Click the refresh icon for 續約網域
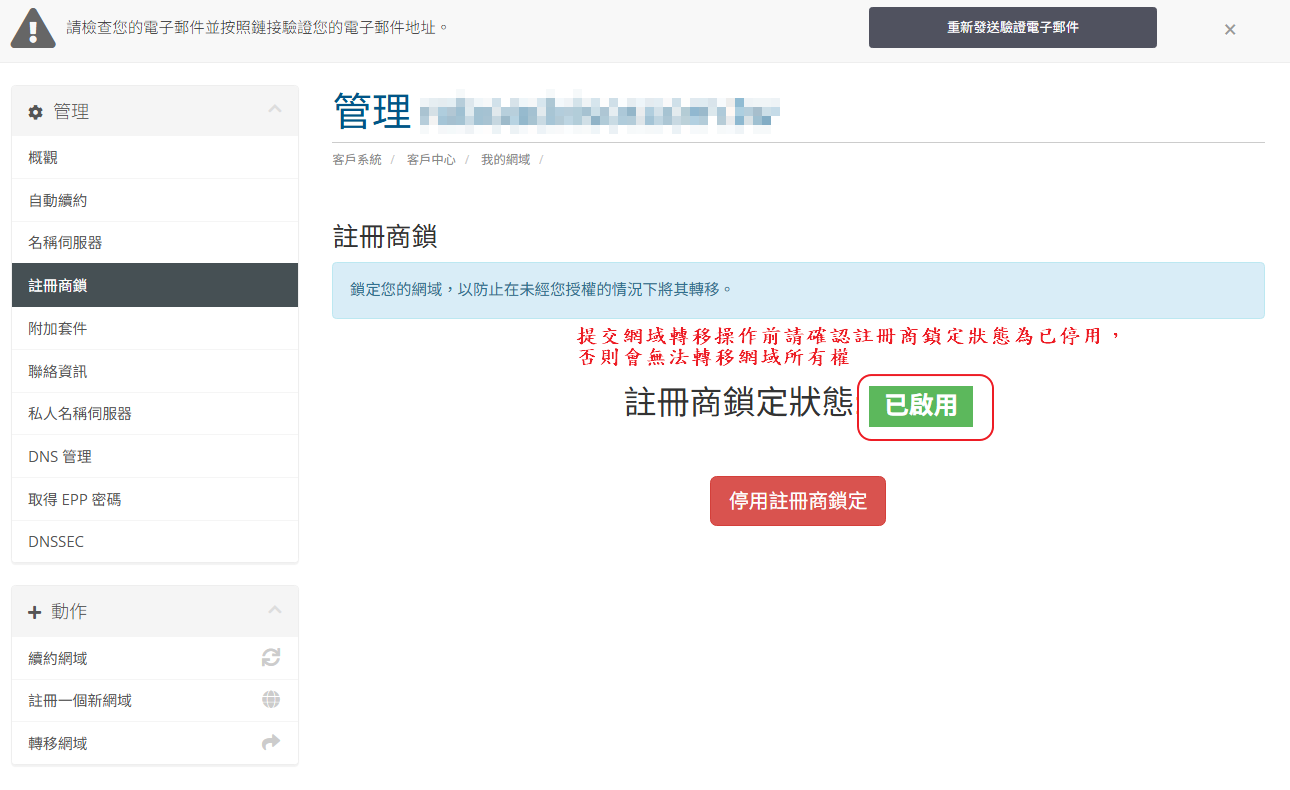This screenshot has height=790, width=1290. tap(271, 658)
